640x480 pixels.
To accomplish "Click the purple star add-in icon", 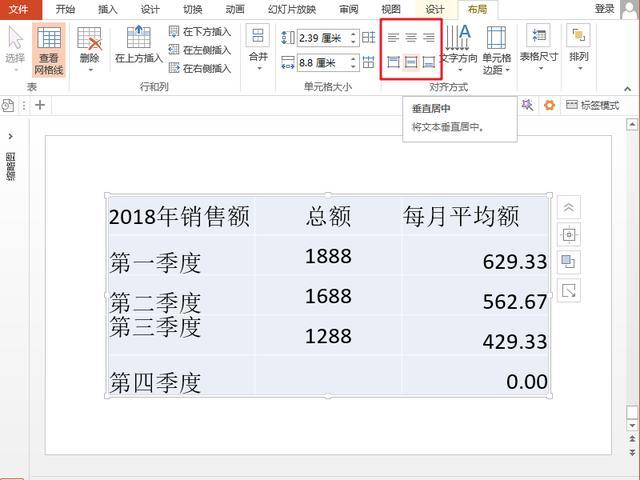I will [x=527, y=105].
